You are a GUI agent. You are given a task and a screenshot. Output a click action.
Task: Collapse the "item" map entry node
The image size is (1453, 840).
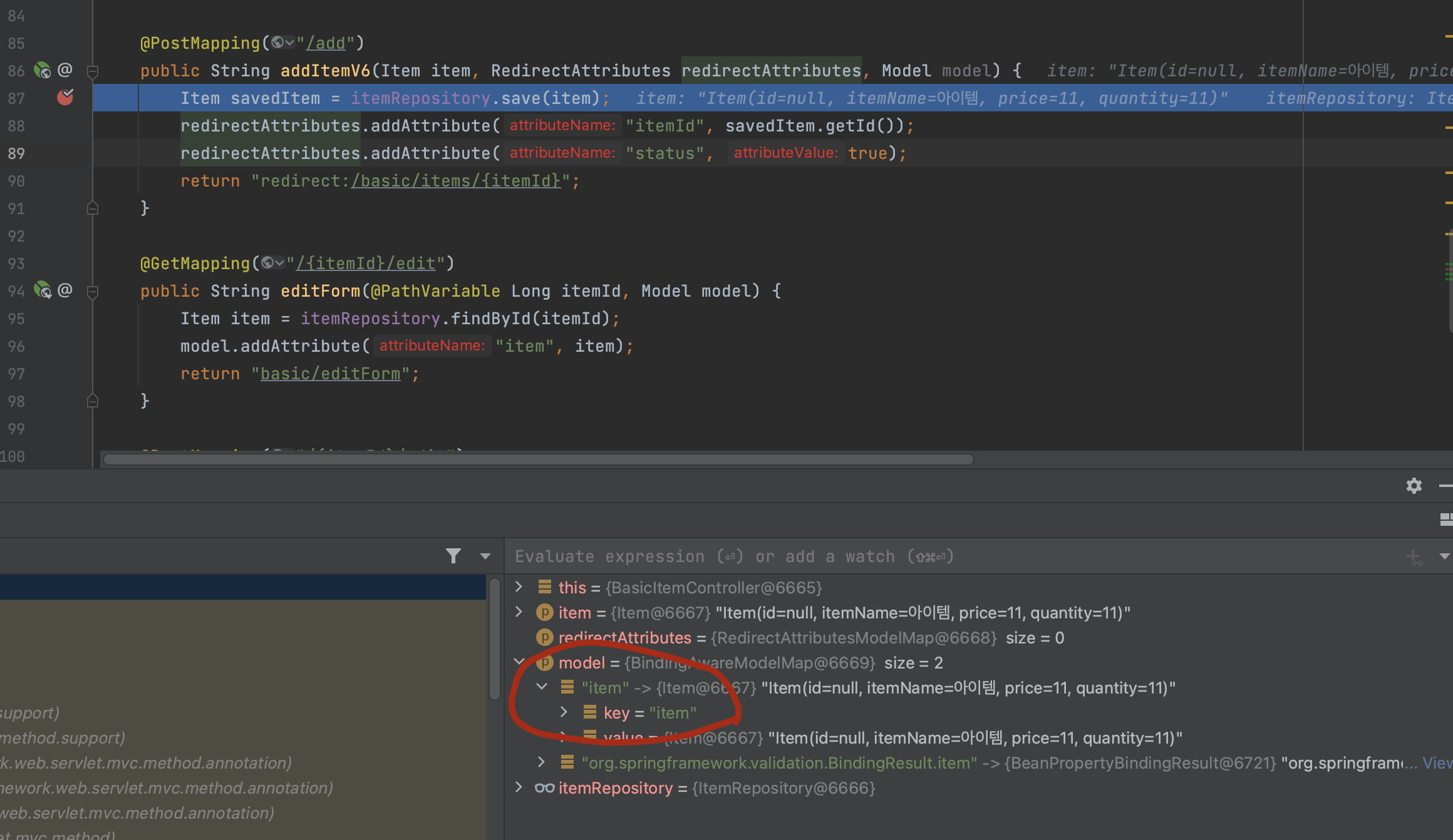[x=542, y=687]
